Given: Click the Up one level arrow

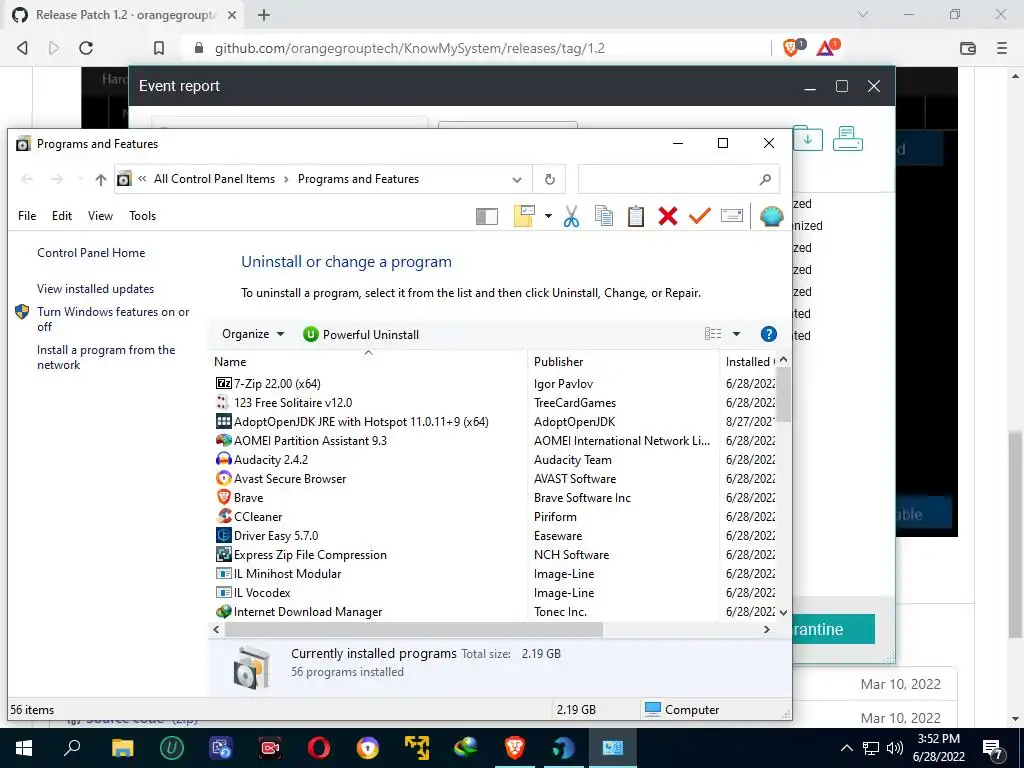Looking at the screenshot, I should click(x=101, y=180).
